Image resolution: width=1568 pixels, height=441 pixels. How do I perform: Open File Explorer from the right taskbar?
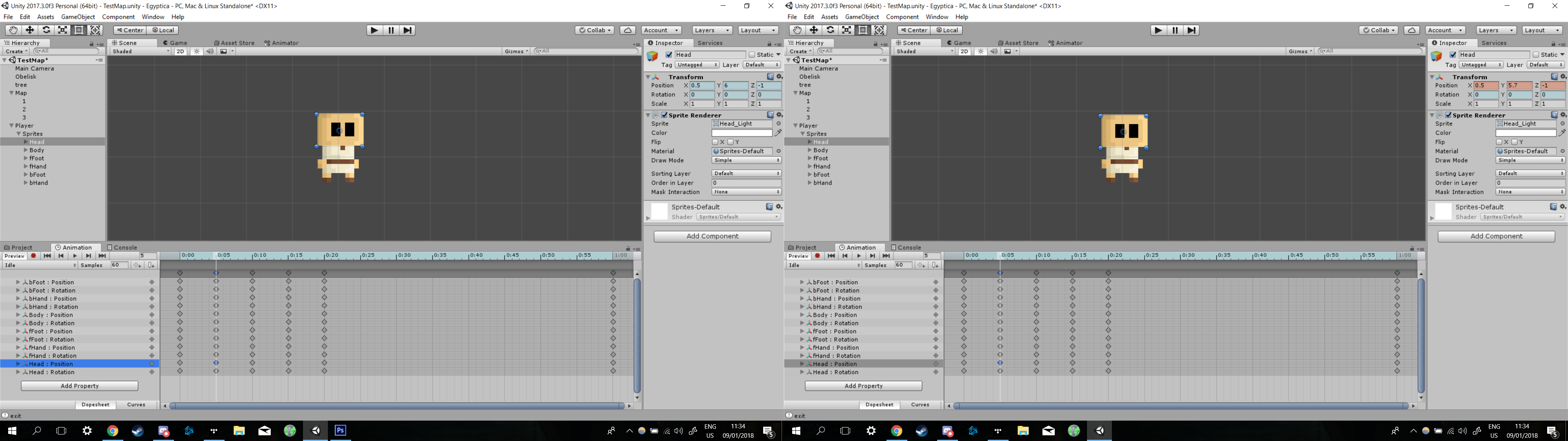(x=1022, y=431)
